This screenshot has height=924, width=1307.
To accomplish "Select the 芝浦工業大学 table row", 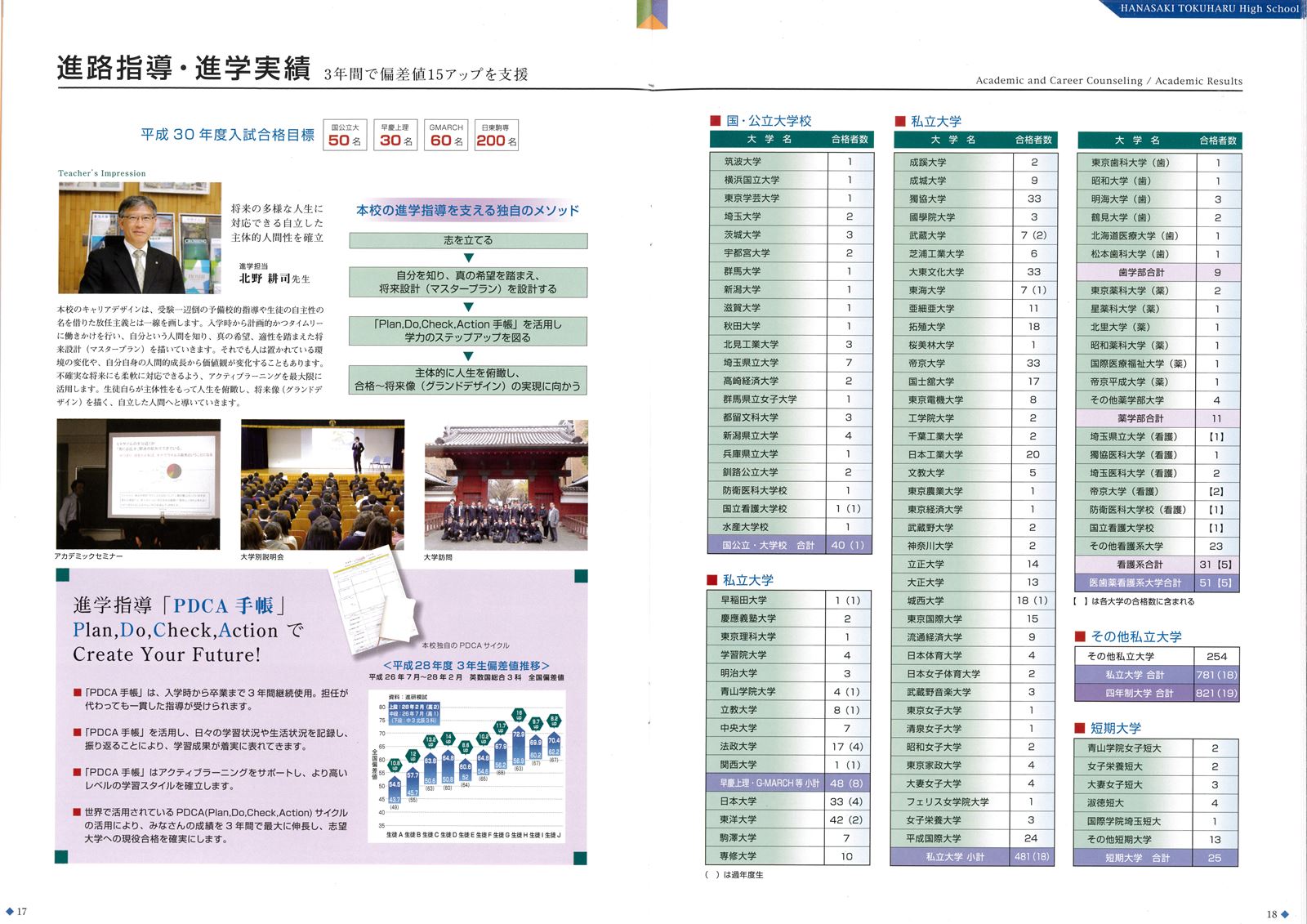I will pos(976,253).
